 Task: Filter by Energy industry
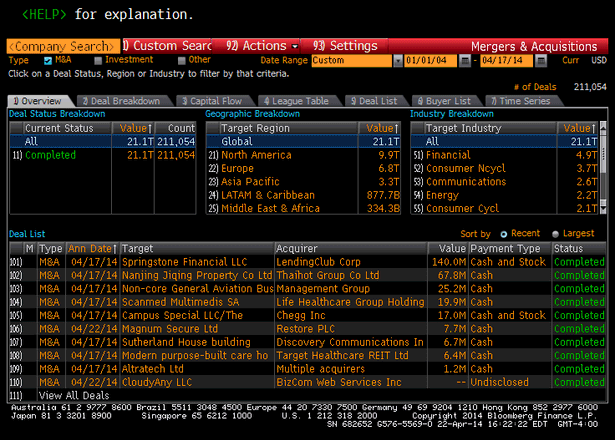click(x=442, y=195)
